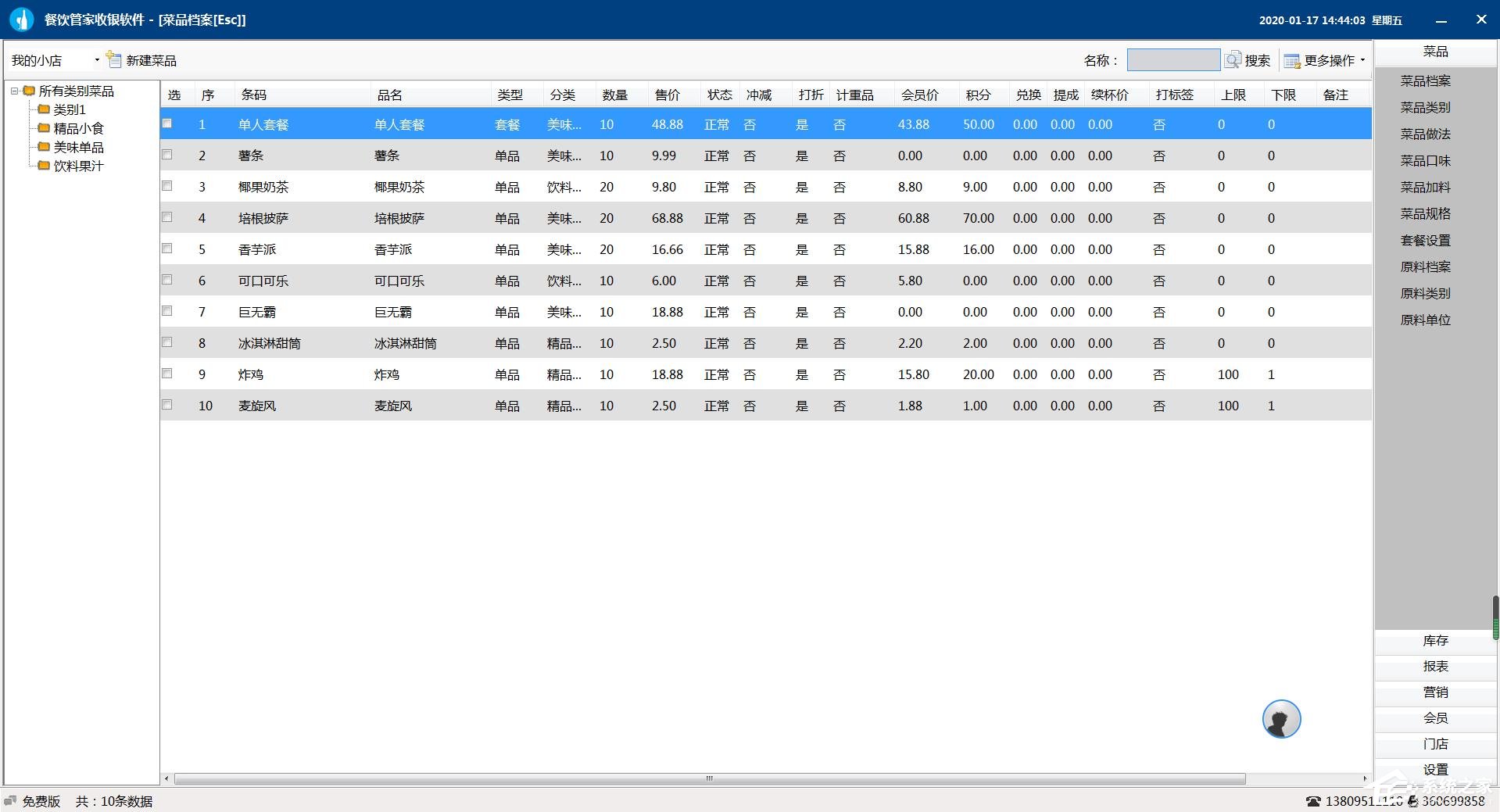
Task: Open the 库存 sidebar section
Action: (x=1435, y=641)
